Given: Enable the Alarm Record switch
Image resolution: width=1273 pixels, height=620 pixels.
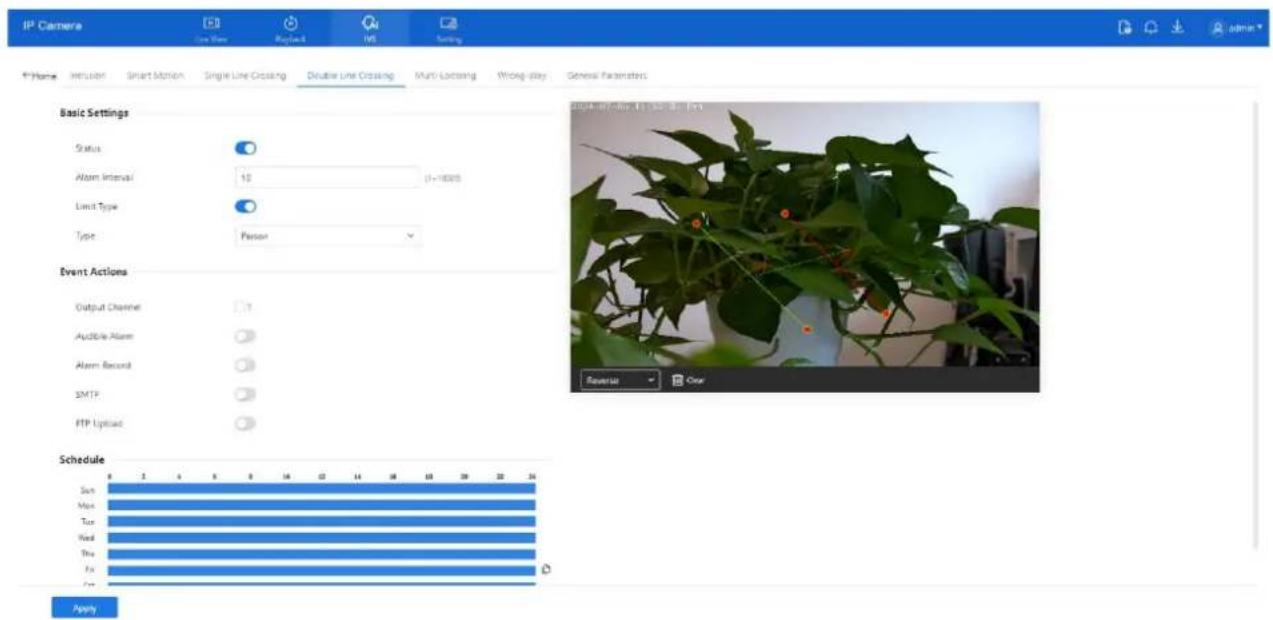Looking at the screenshot, I should 245,365.
